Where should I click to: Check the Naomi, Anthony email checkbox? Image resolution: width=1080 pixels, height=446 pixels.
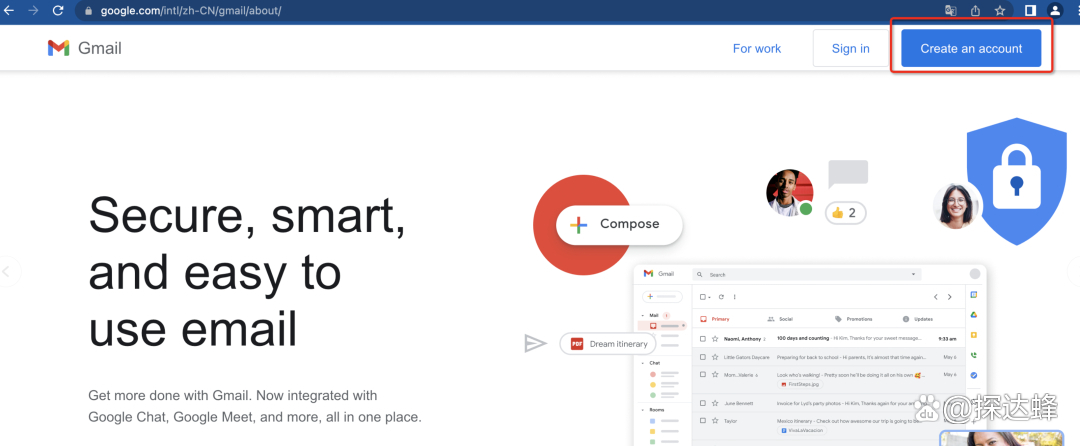[703, 339]
